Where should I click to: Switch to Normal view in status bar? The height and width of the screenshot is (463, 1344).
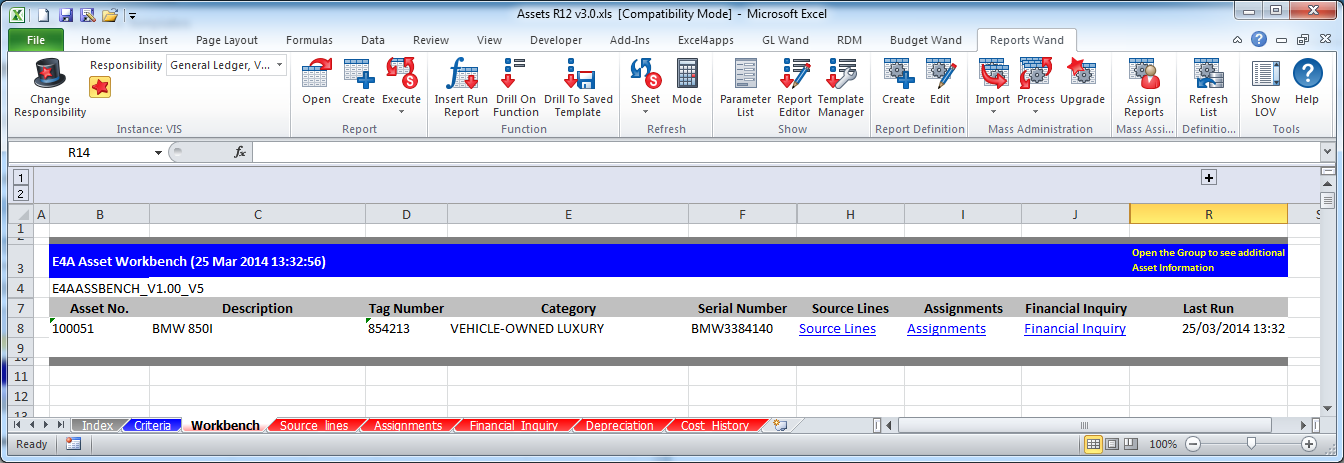1093,444
